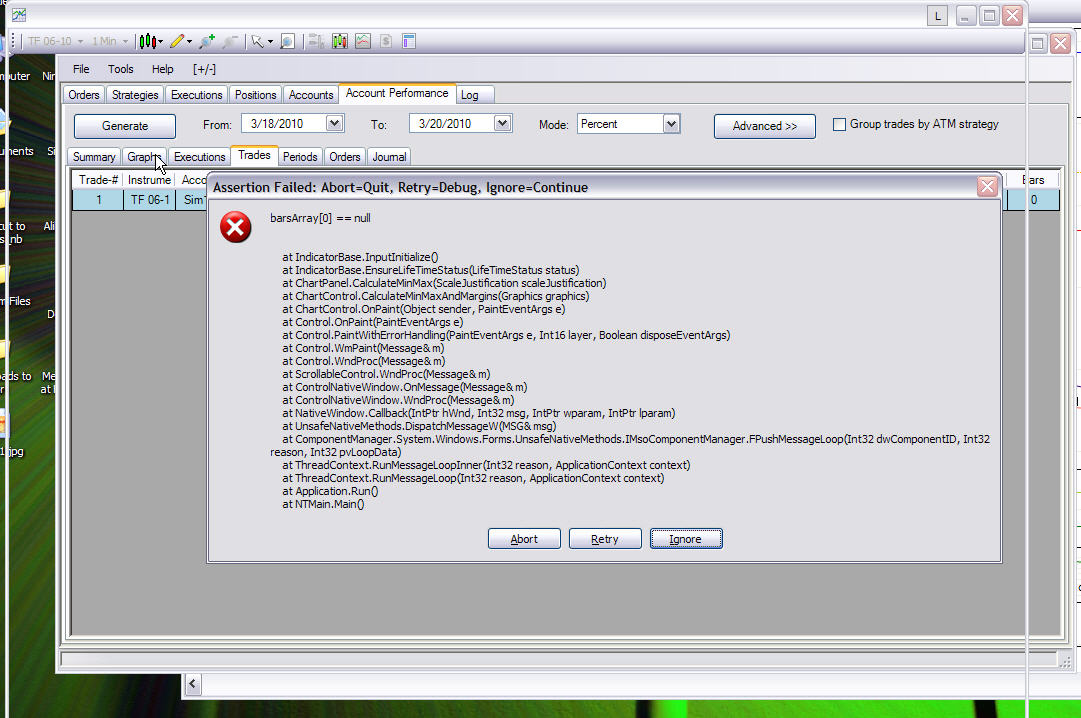Viewport: 1081px width, 718px height.
Task: Expand the pencil drawing tools dropdown arrow
Action: (189, 41)
